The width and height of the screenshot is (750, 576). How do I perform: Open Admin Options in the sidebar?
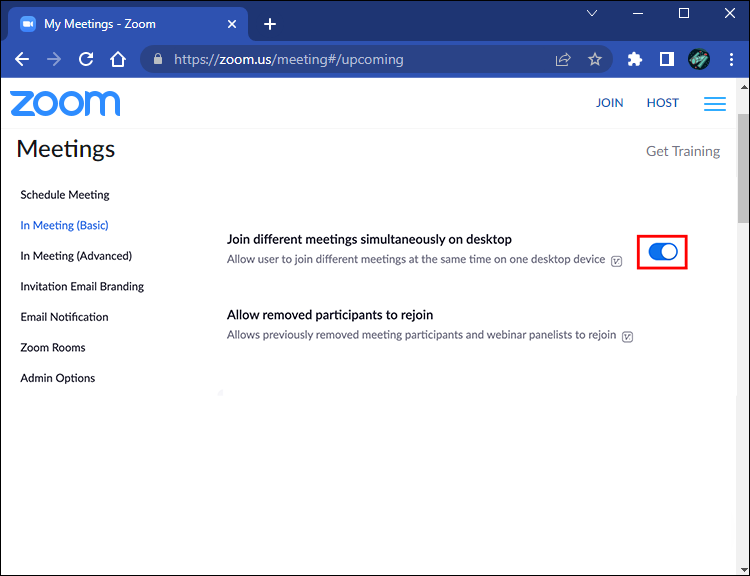57,378
